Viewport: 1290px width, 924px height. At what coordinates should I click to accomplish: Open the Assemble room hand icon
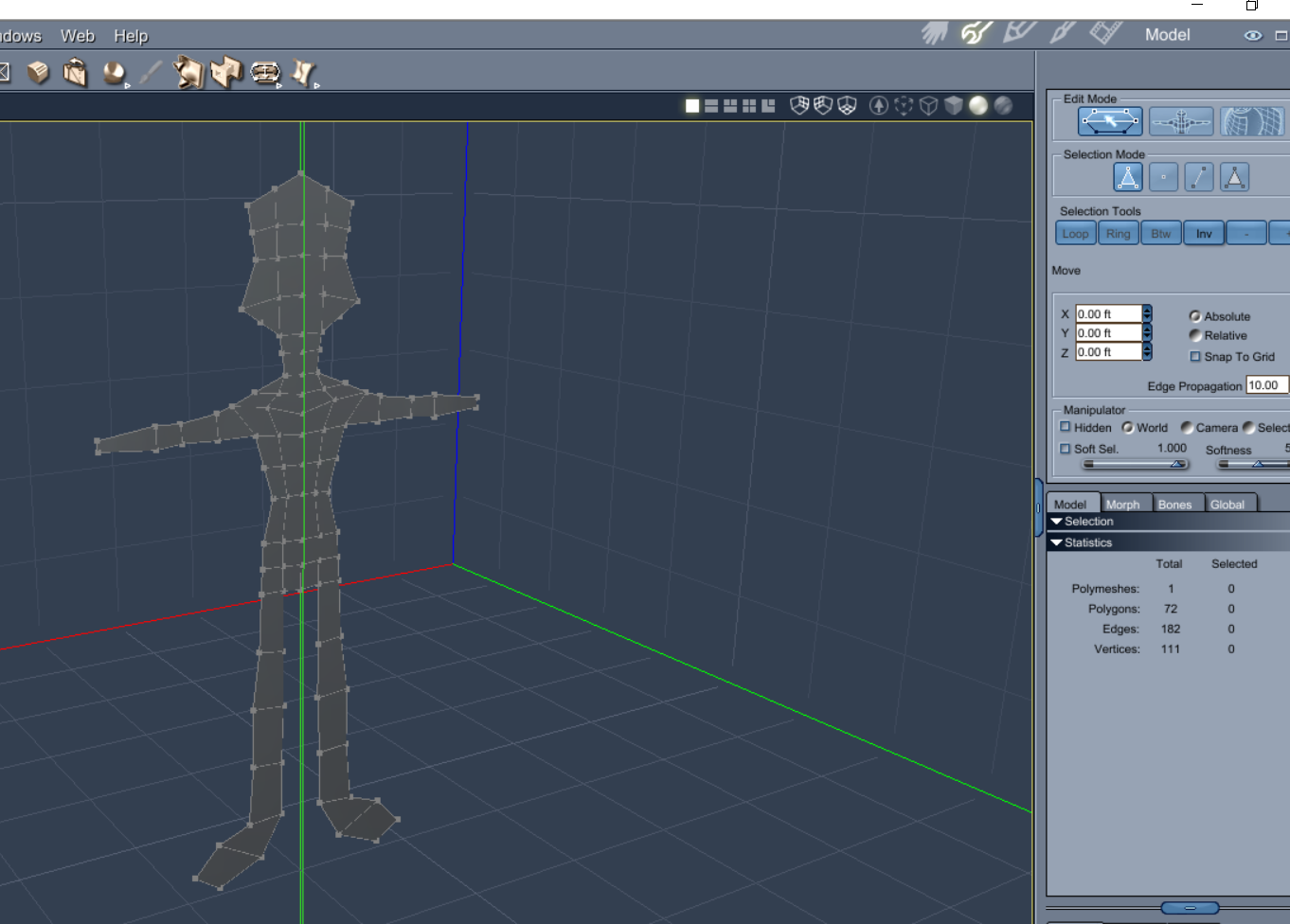click(935, 34)
